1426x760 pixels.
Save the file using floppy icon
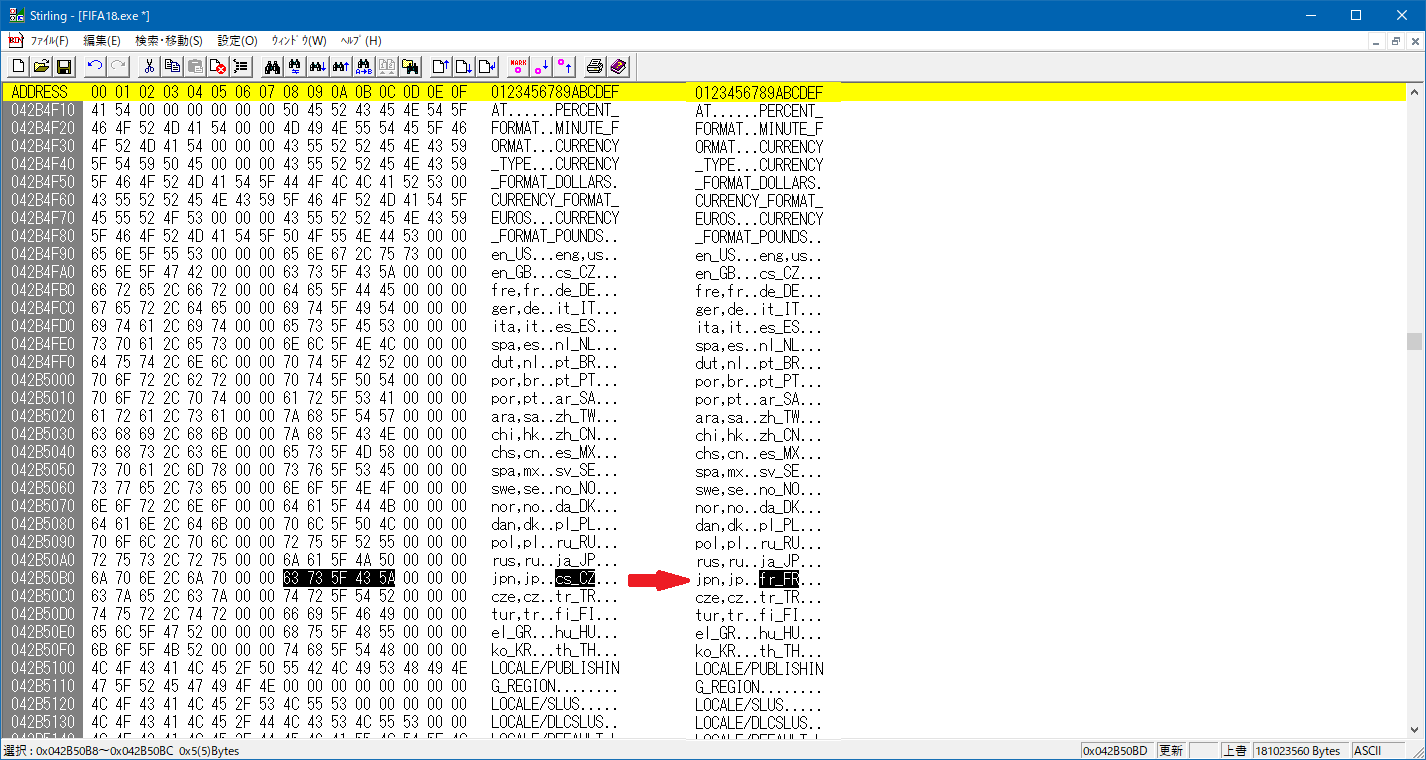[x=63, y=67]
